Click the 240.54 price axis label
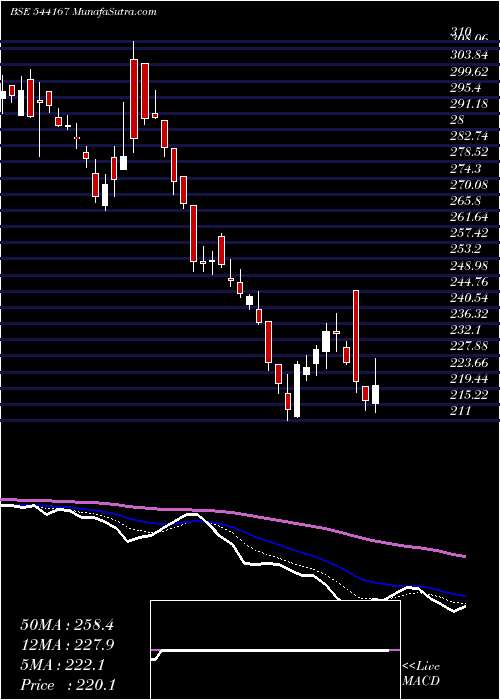The width and height of the screenshot is (500, 700). [469, 298]
